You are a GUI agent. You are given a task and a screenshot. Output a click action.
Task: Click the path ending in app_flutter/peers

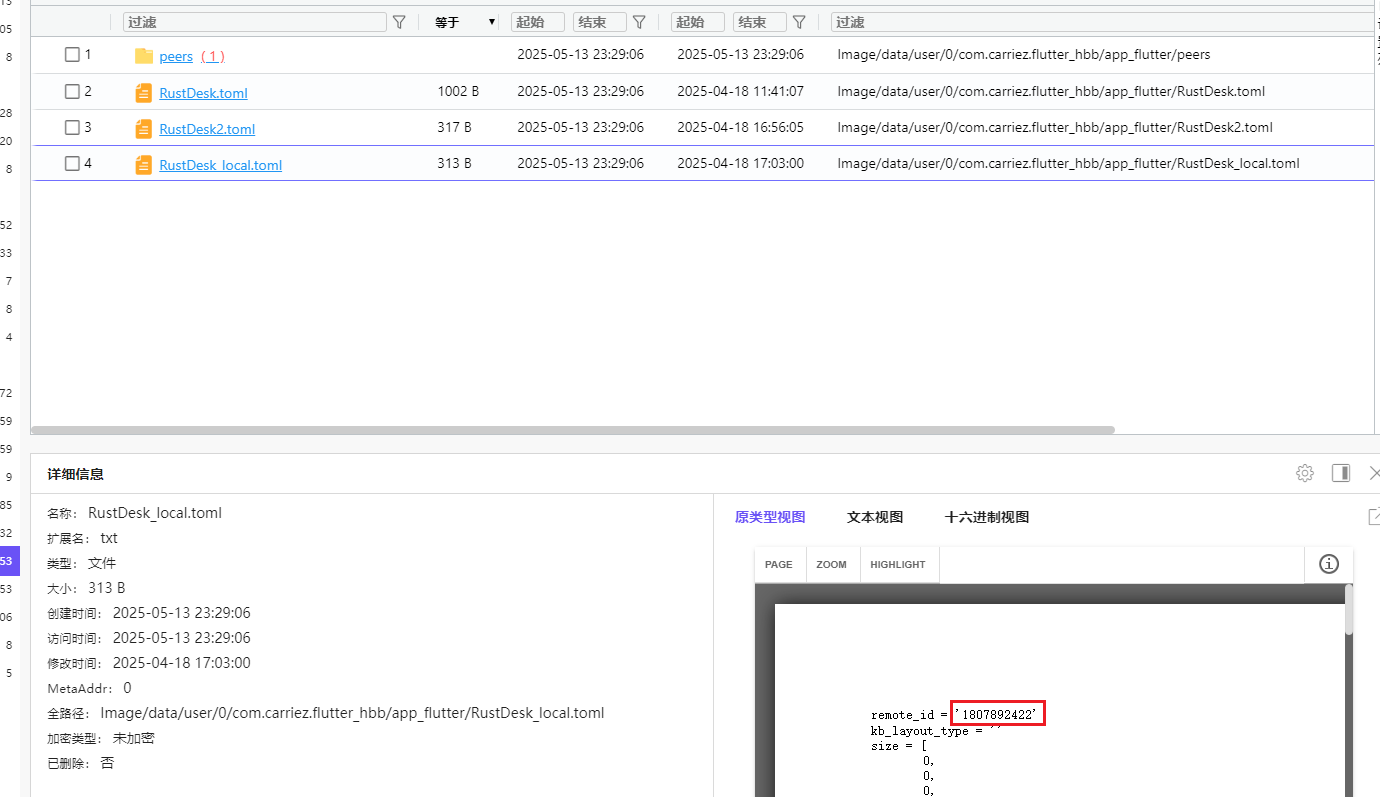pyautogui.click(x=1024, y=54)
